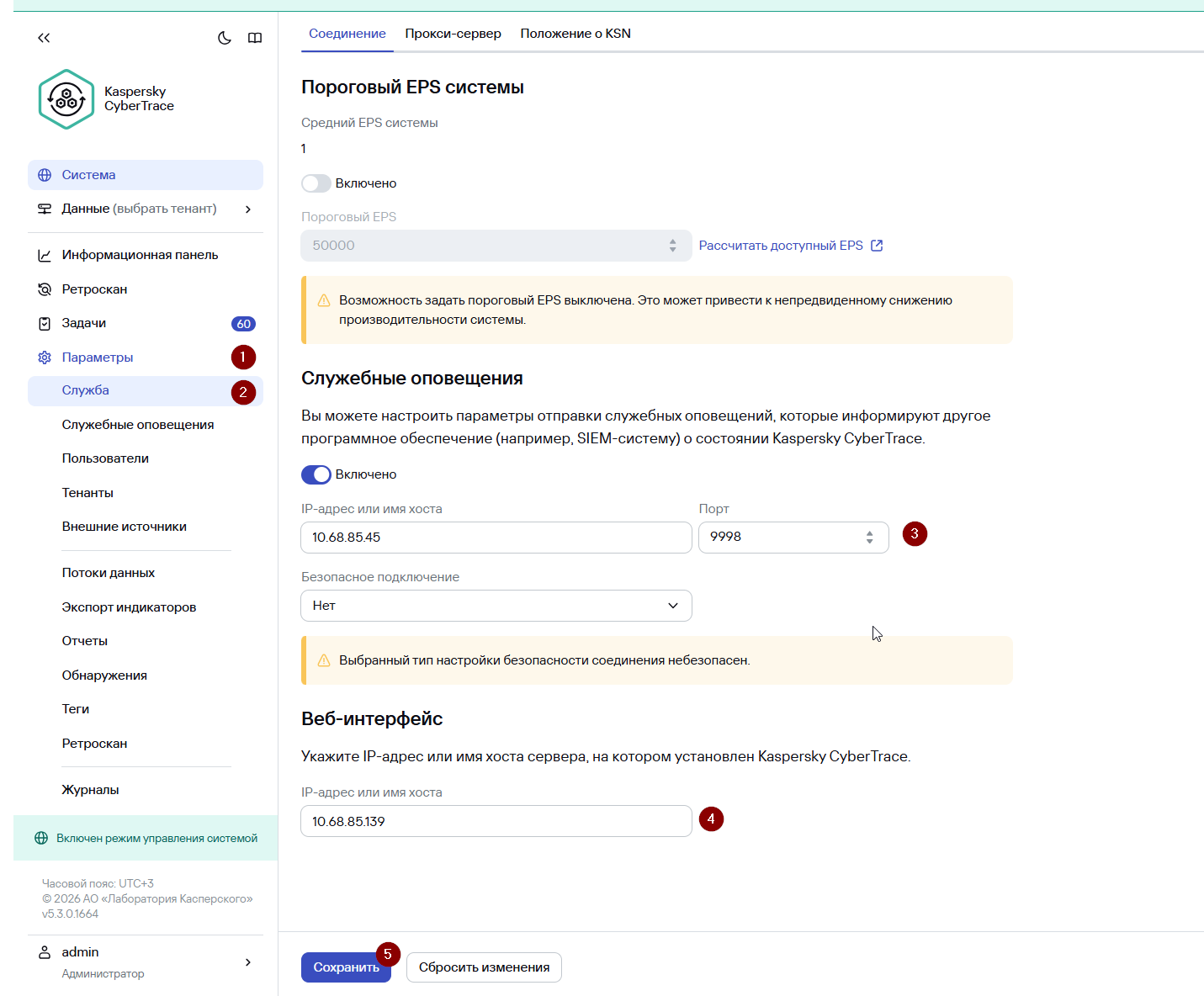1204x996 pixels.
Task: Open Тенанты in the sidebar
Action: click(88, 493)
